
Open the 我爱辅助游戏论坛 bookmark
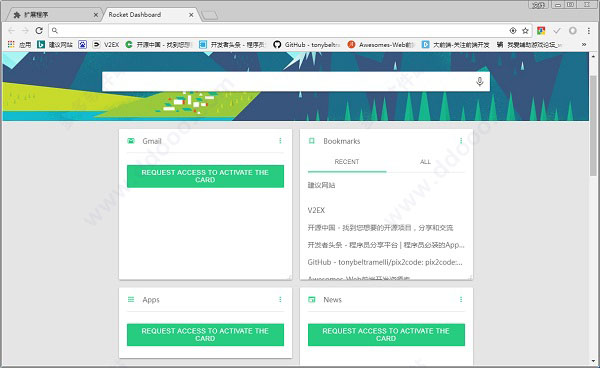point(529,45)
